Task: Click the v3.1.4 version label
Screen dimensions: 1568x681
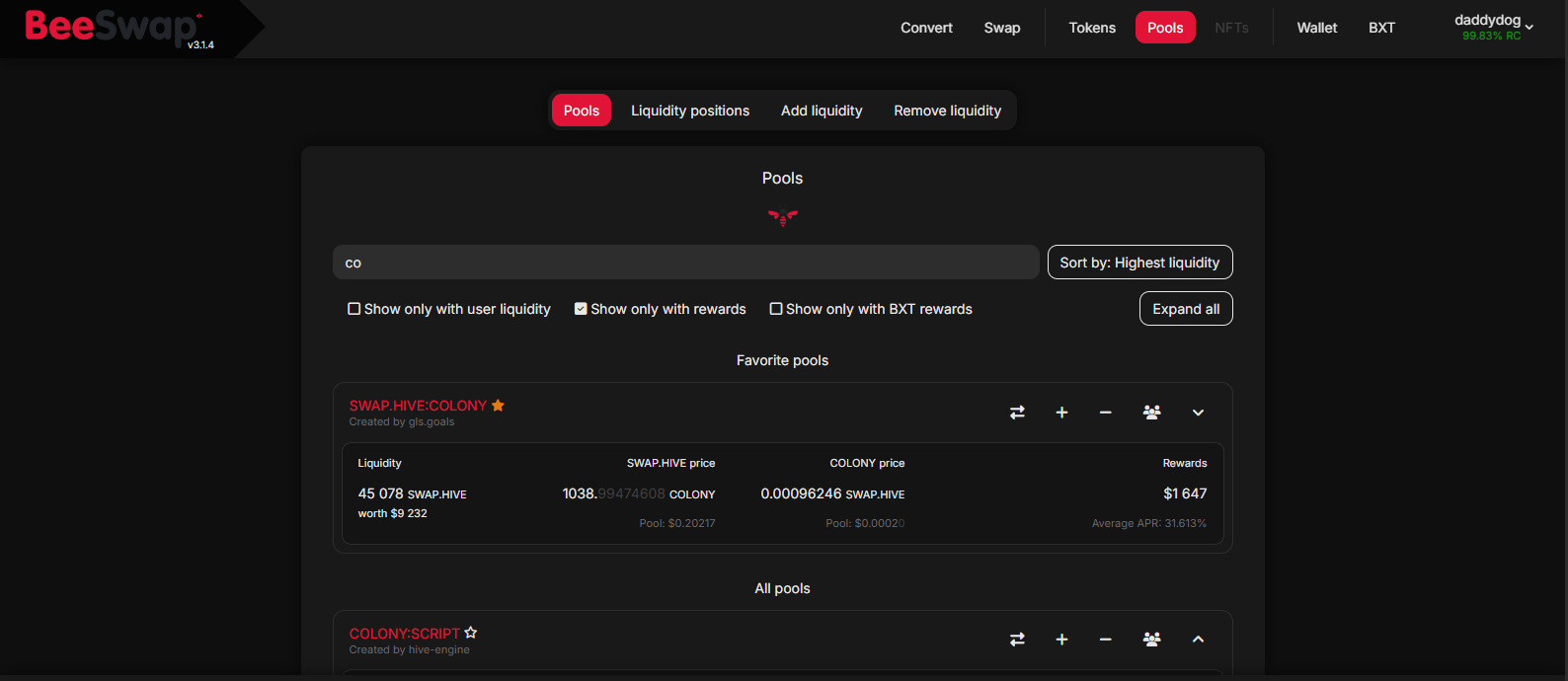Action: tap(200, 44)
